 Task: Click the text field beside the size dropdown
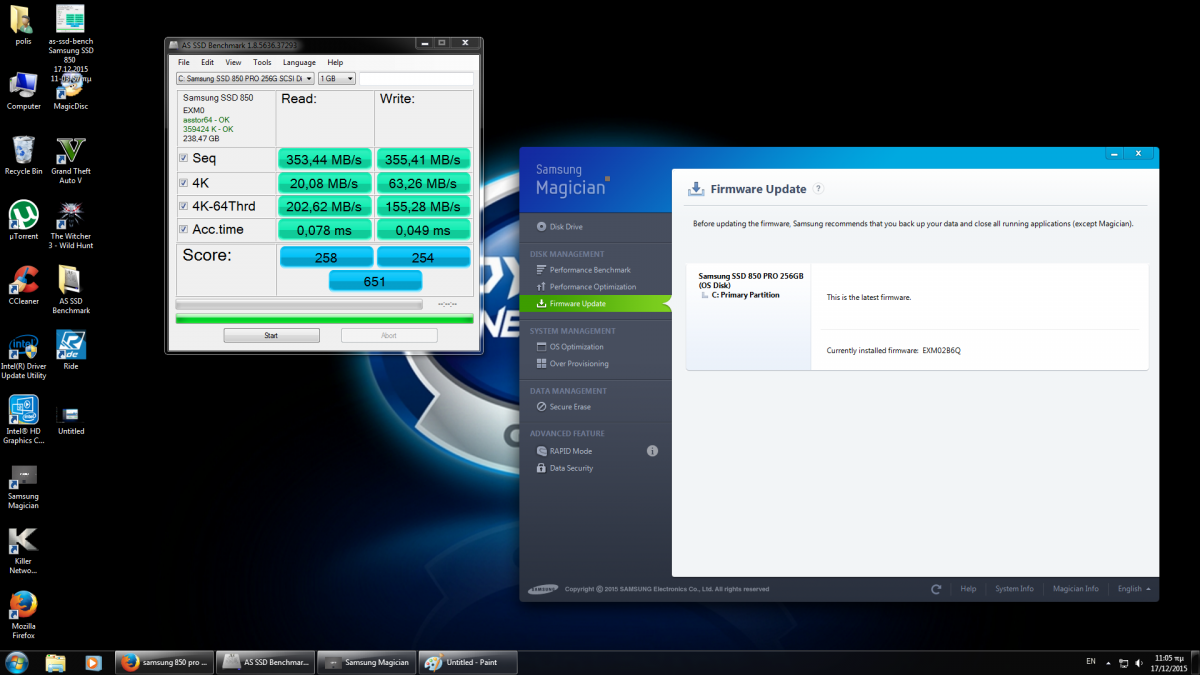tap(416, 78)
